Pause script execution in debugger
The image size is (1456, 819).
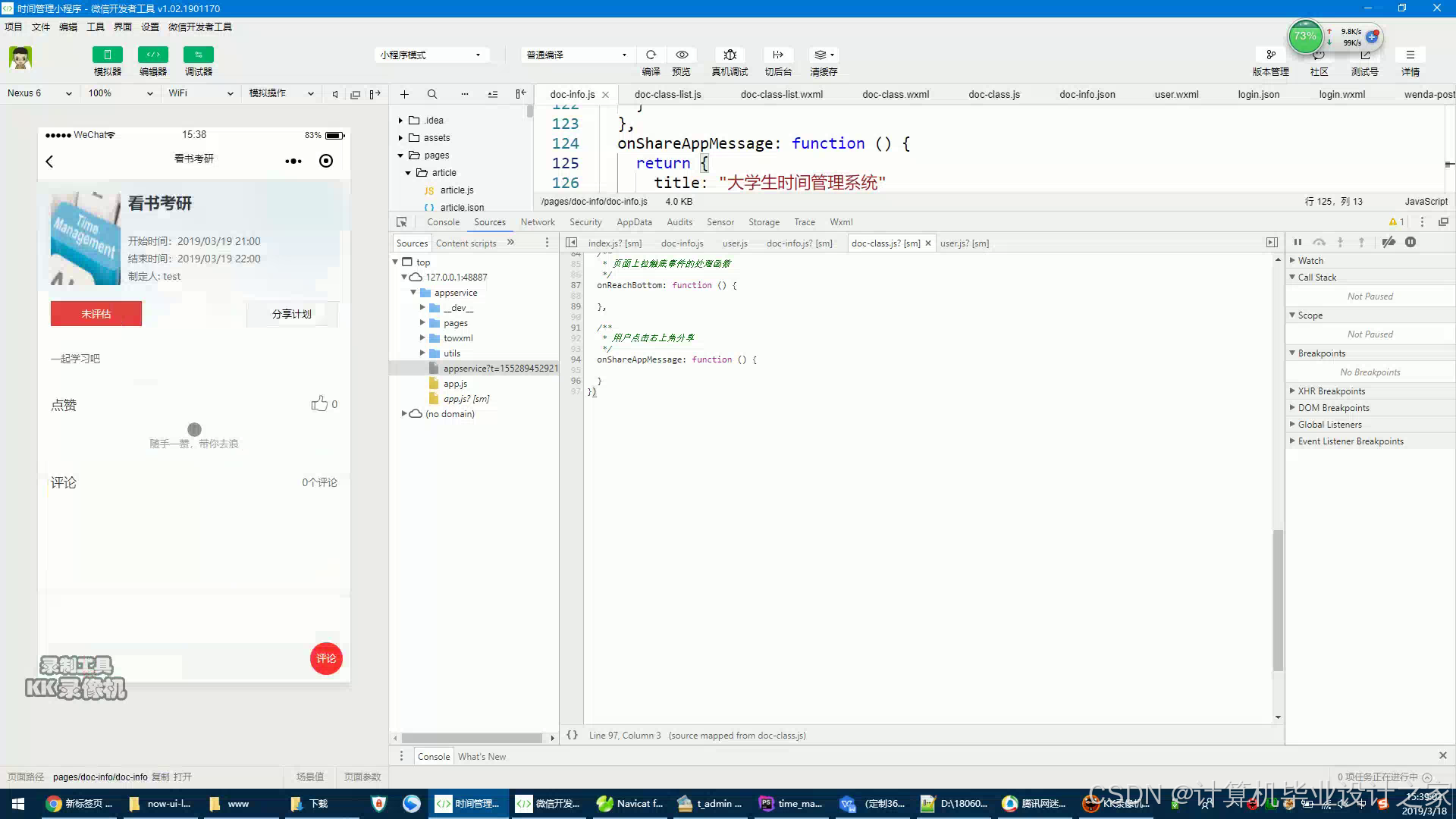1298,243
